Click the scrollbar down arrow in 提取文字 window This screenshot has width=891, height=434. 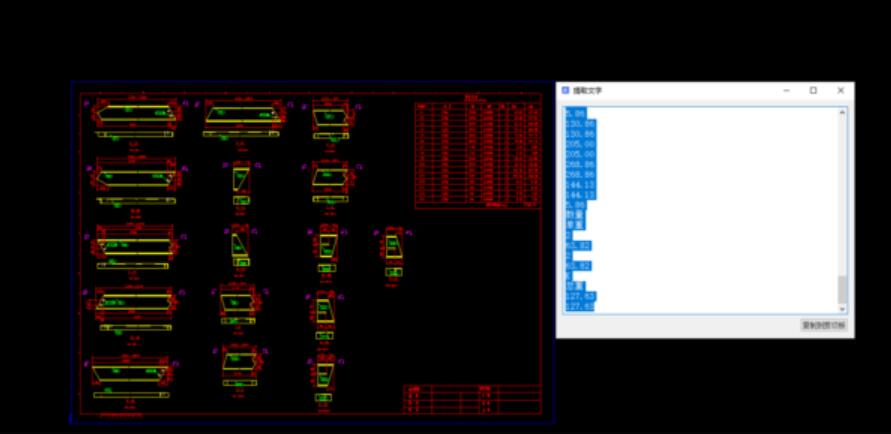click(x=842, y=309)
